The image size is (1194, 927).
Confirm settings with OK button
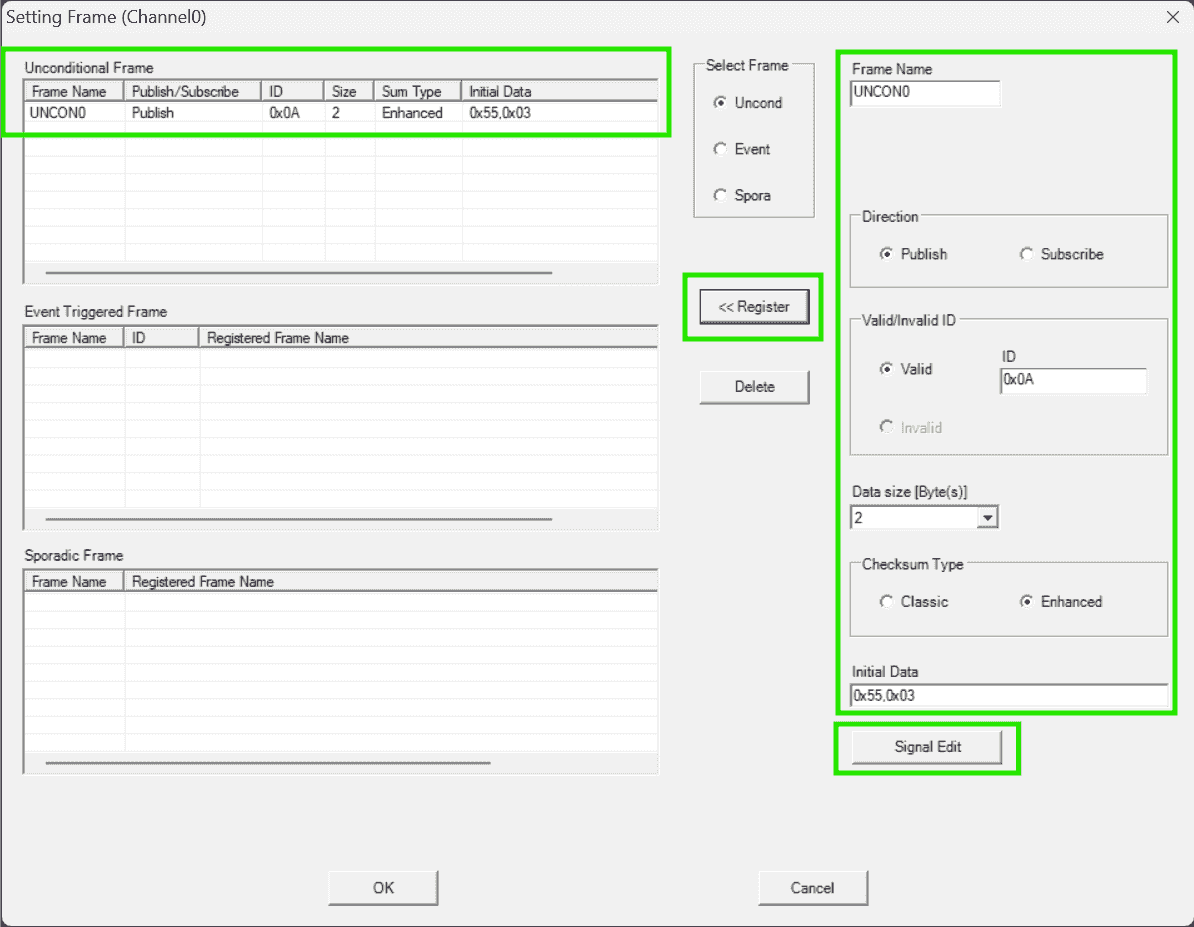383,888
